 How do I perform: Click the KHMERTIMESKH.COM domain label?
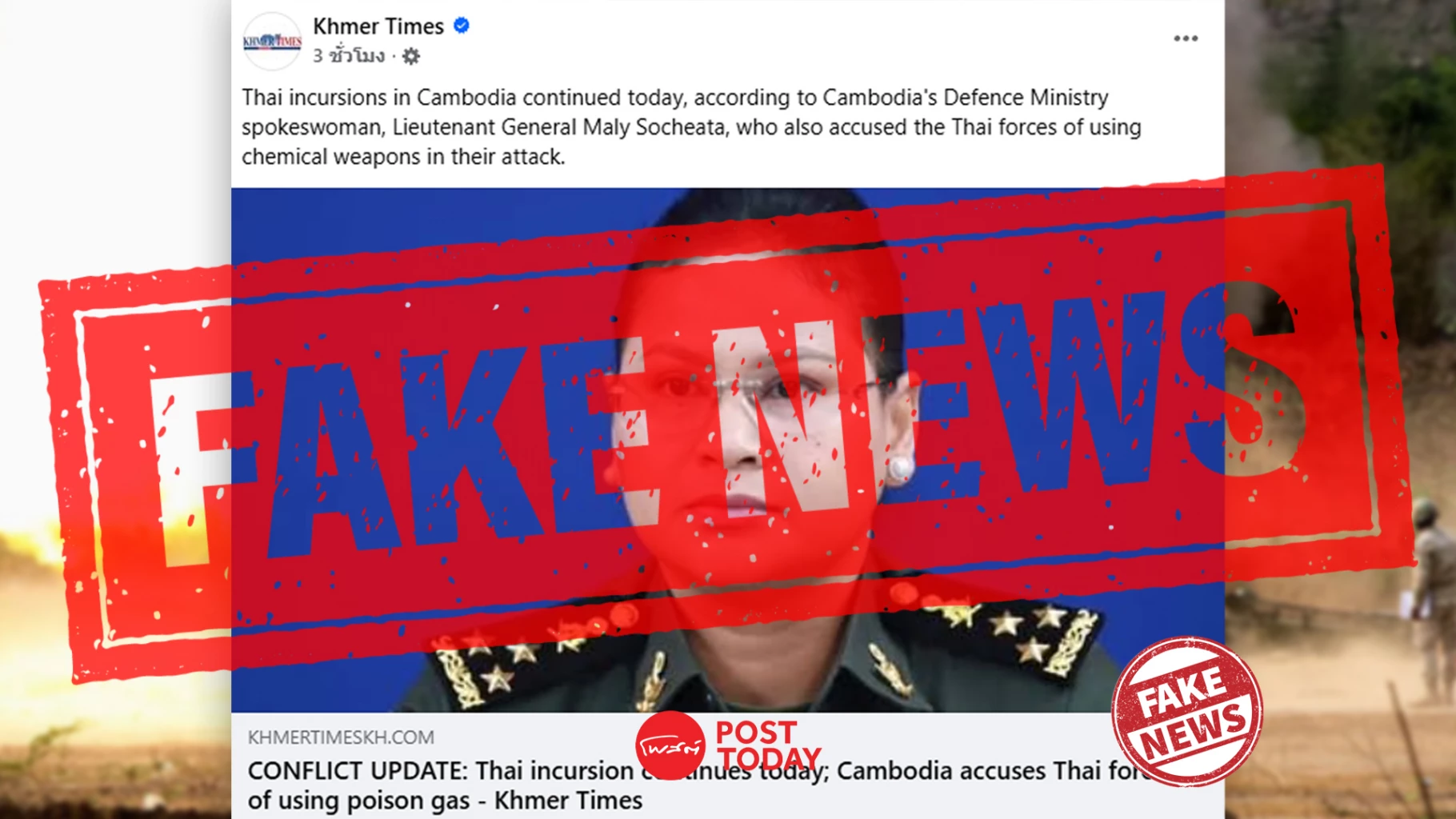(x=341, y=737)
